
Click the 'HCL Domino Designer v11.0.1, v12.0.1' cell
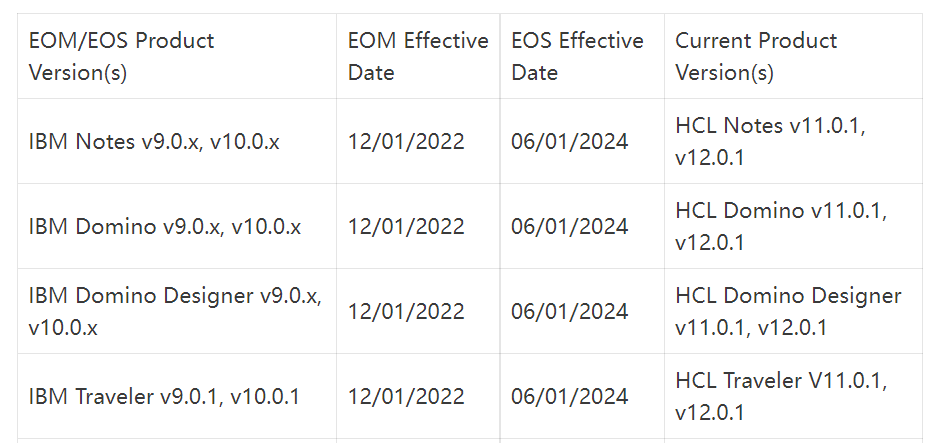pyautogui.click(x=788, y=312)
